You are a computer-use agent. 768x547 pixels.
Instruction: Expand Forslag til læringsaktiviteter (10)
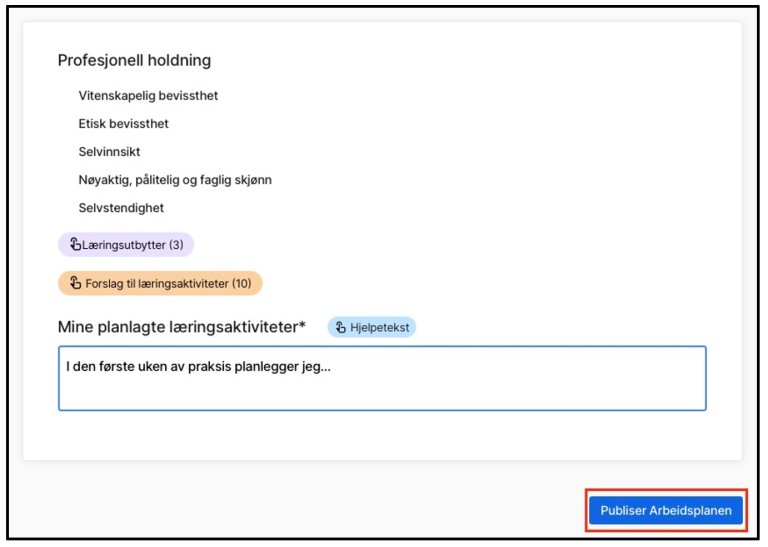(160, 283)
